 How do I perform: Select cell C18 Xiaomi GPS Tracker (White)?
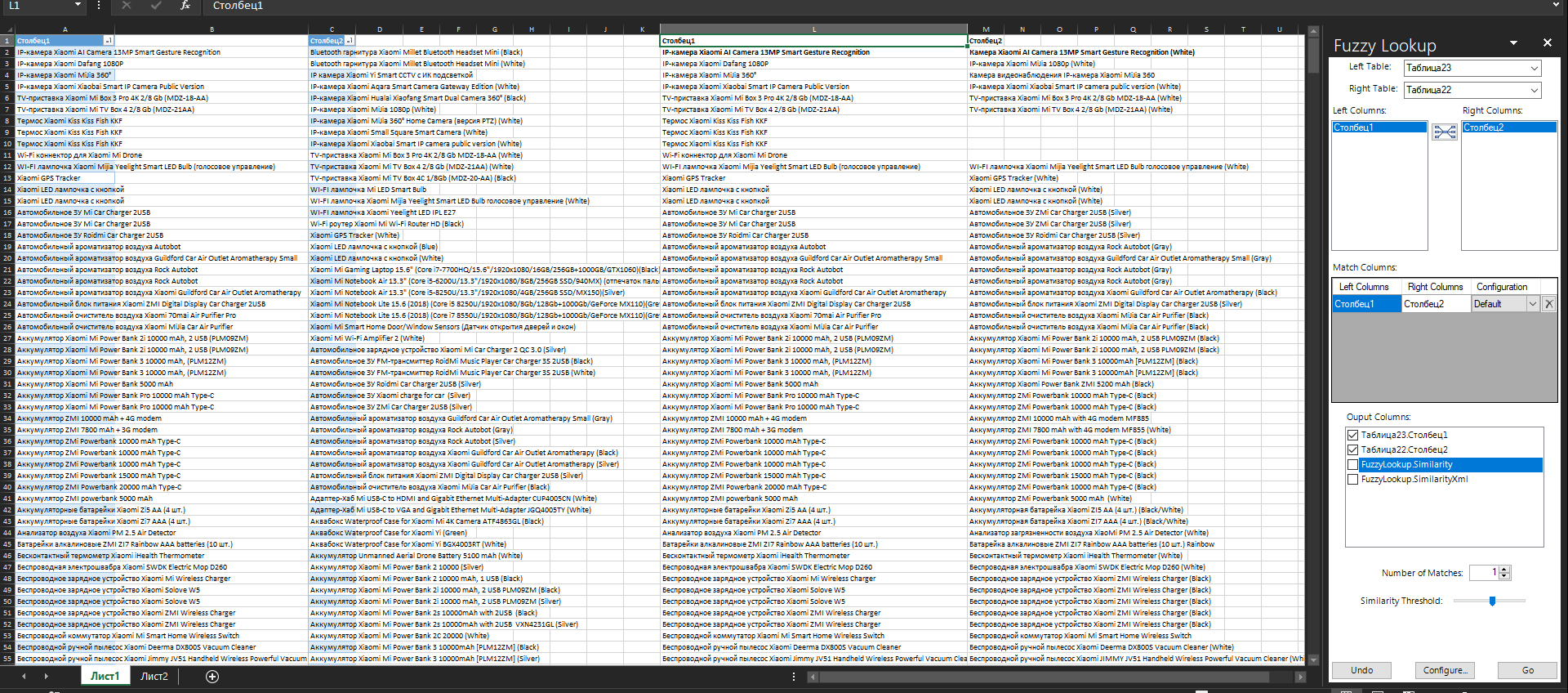pos(332,235)
